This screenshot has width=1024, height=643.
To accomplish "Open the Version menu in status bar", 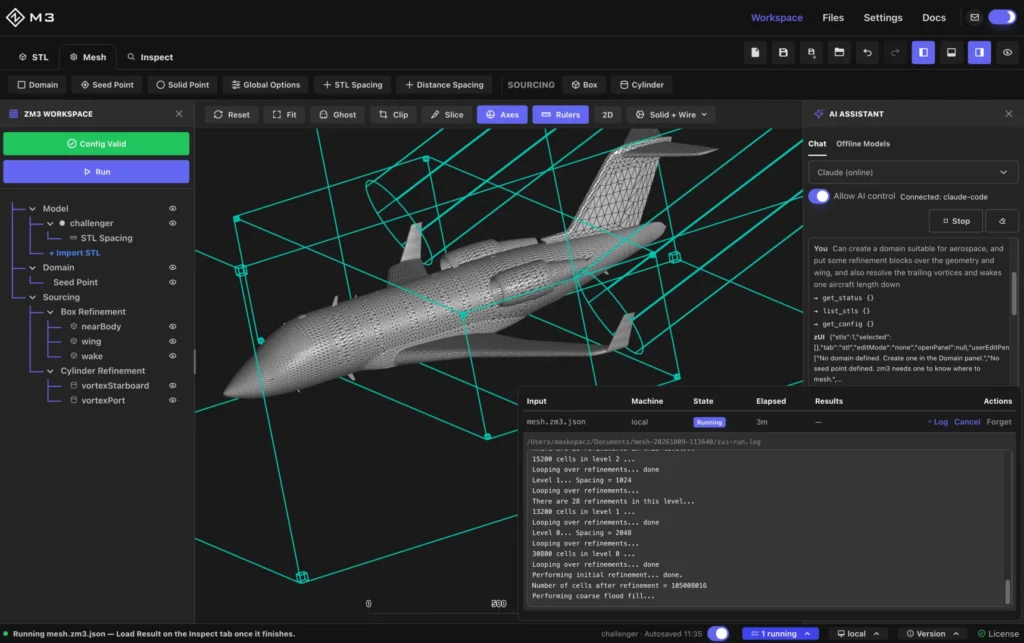I will 932,633.
